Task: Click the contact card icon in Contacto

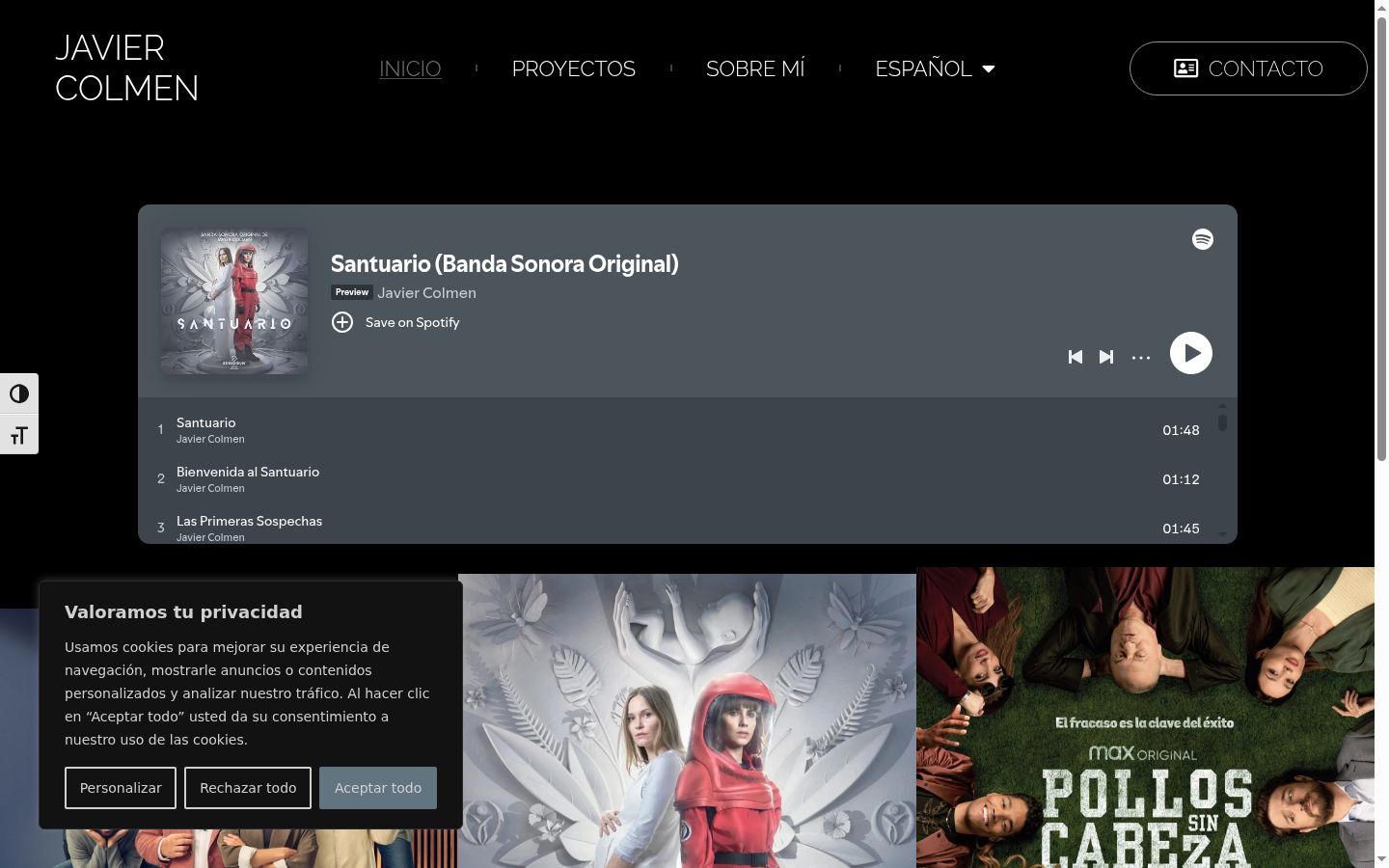Action: (1185, 68)
